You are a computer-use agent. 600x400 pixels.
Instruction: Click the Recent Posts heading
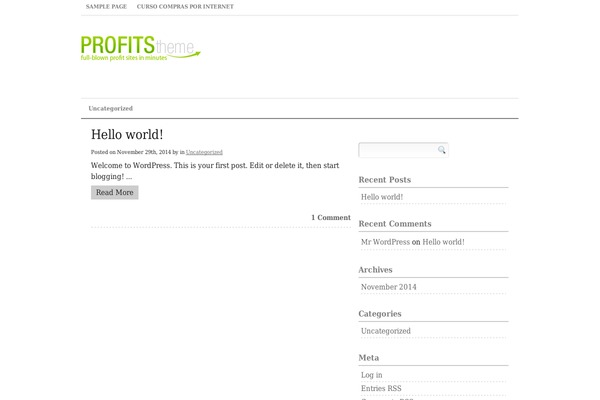point(385,180)
